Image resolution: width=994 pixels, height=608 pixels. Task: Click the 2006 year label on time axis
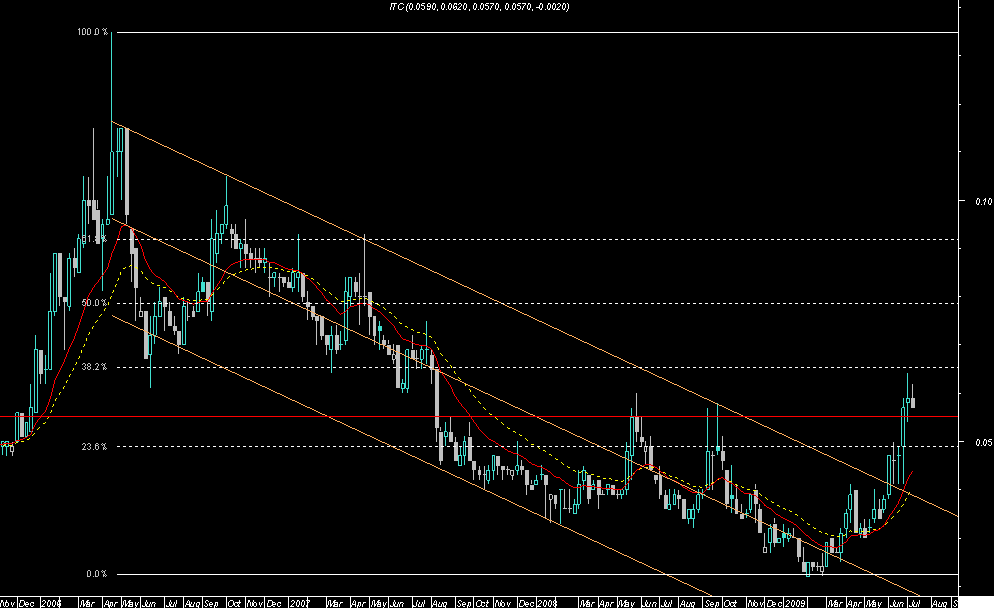point(51,603)
